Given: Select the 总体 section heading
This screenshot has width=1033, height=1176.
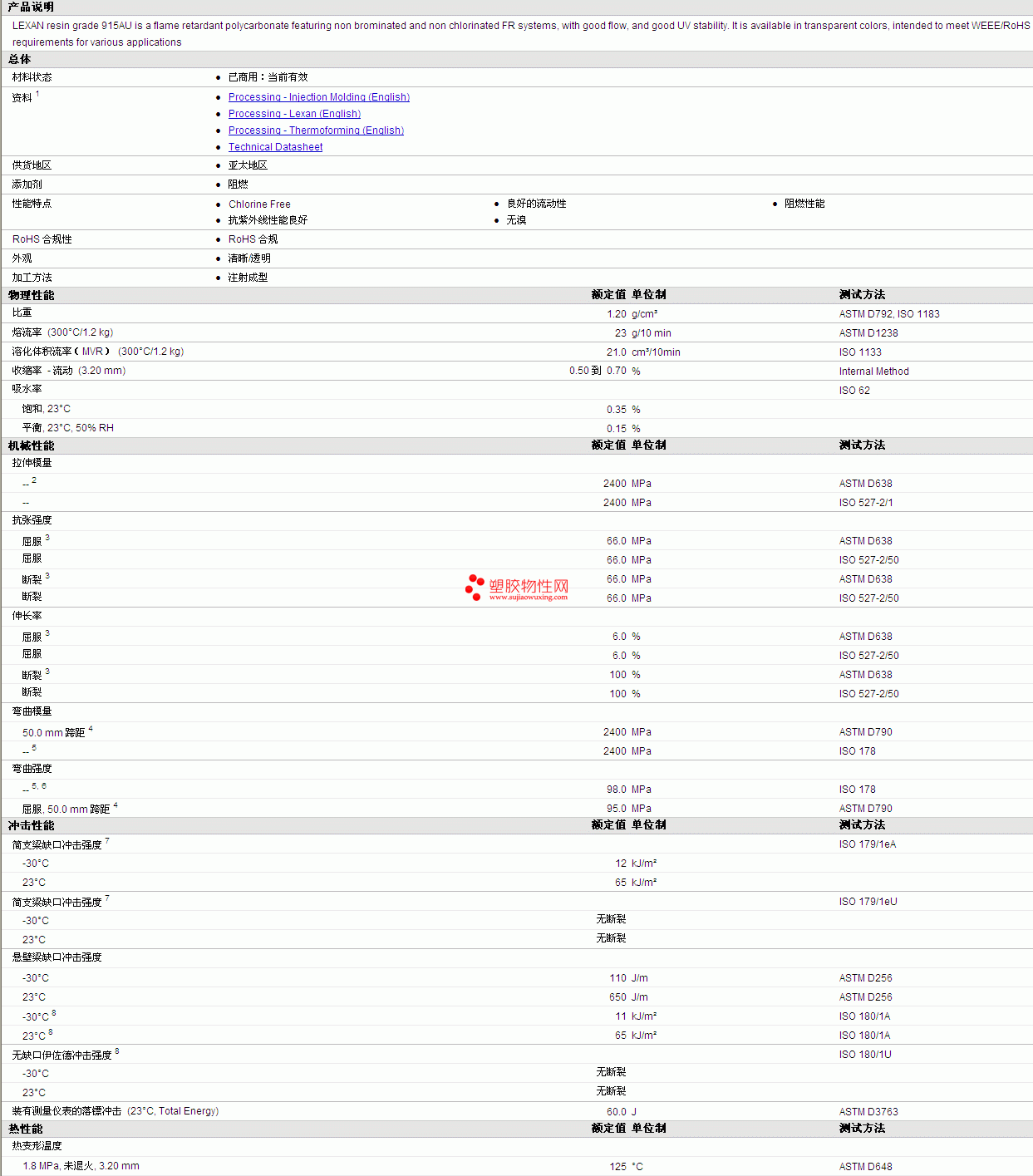Looking at the screenshot, I should click(20, 59).
